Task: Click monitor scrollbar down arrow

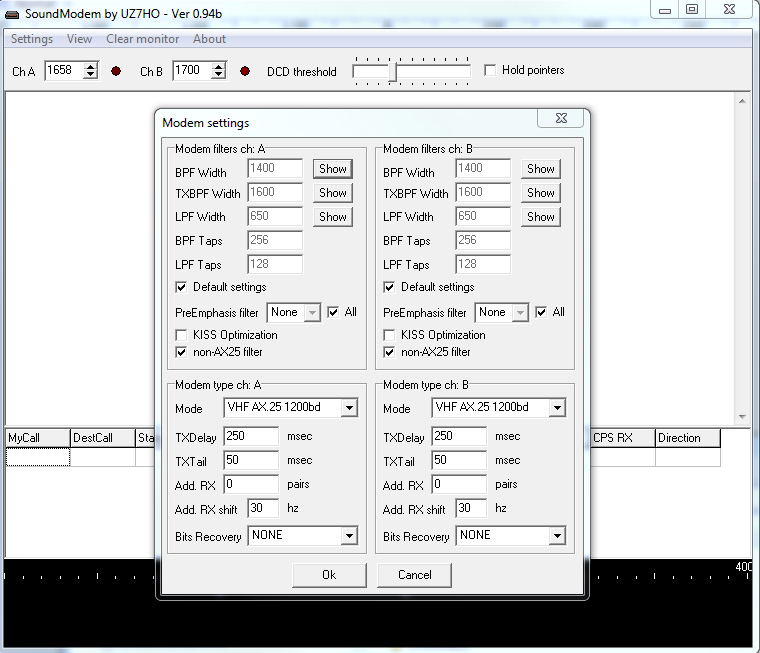Action: pyautogui.click(x=742, y=416)
